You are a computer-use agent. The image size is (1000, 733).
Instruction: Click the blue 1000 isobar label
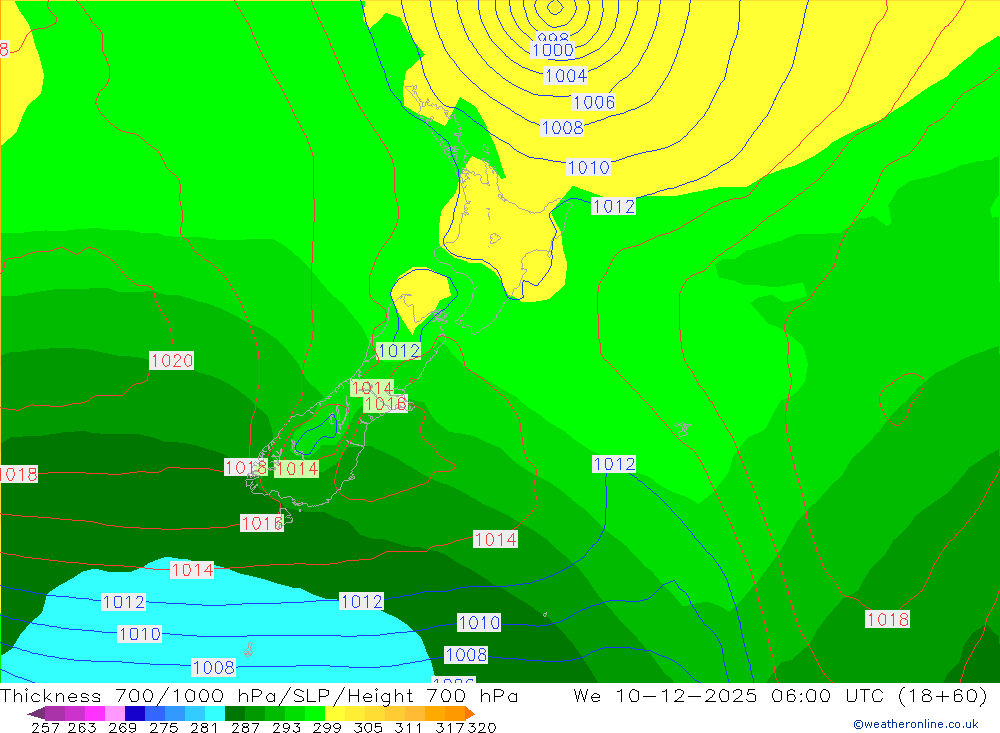[553, 50]
